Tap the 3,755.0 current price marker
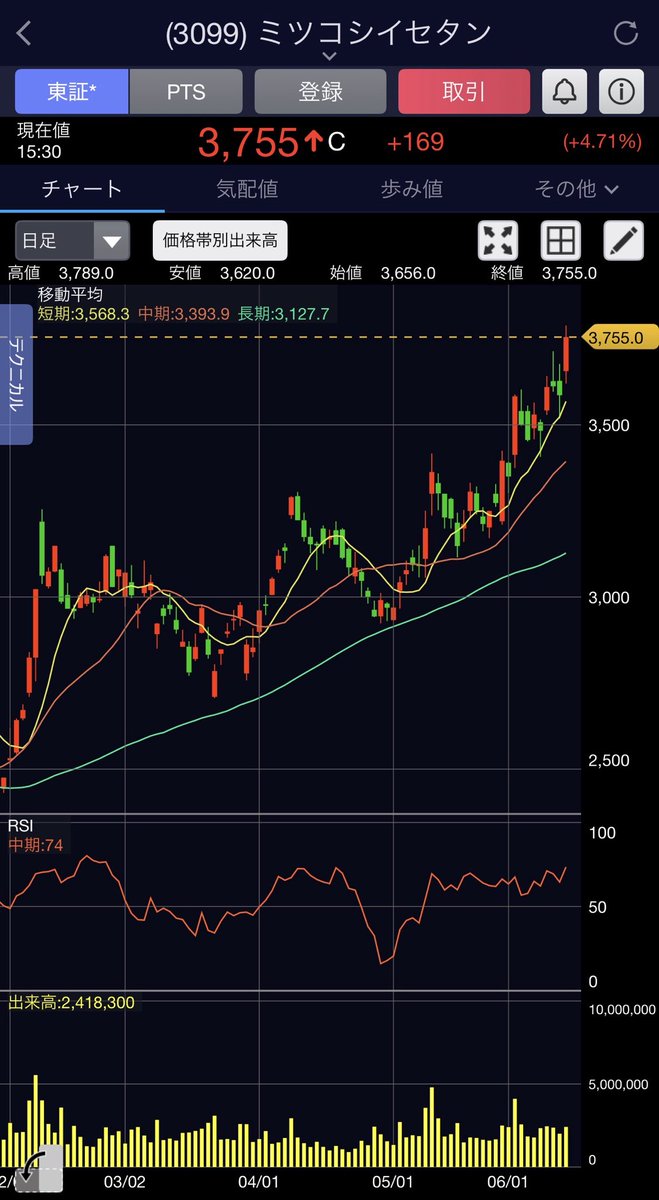659x1200 pixels. [621, 338]
